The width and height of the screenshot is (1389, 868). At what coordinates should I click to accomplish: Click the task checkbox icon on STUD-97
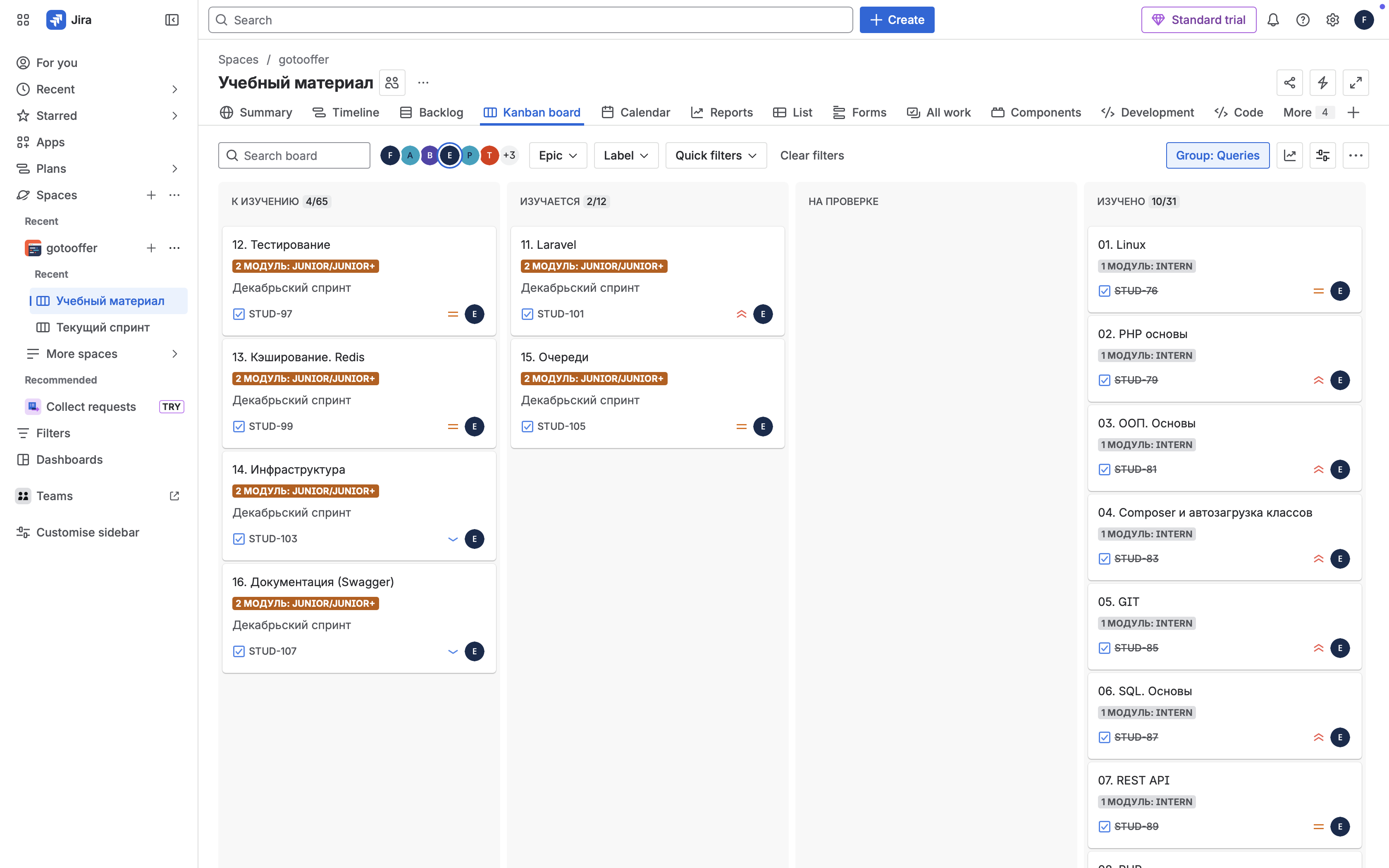tap(239, 314)
